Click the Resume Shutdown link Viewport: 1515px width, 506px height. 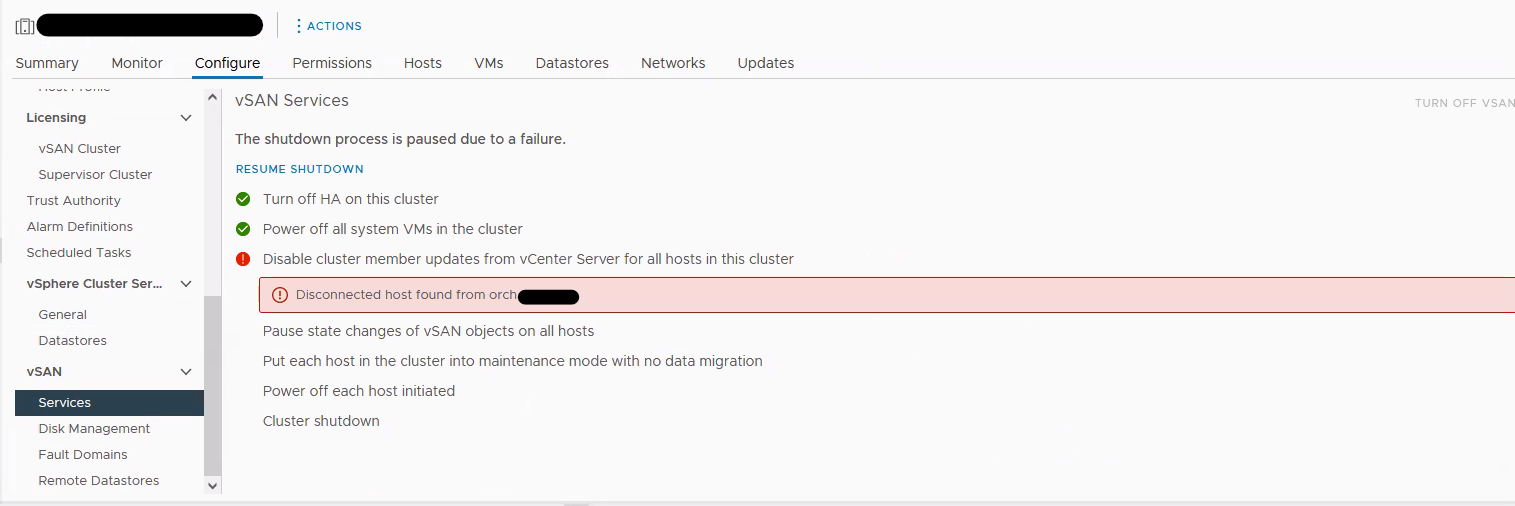[x=300, y=169]
